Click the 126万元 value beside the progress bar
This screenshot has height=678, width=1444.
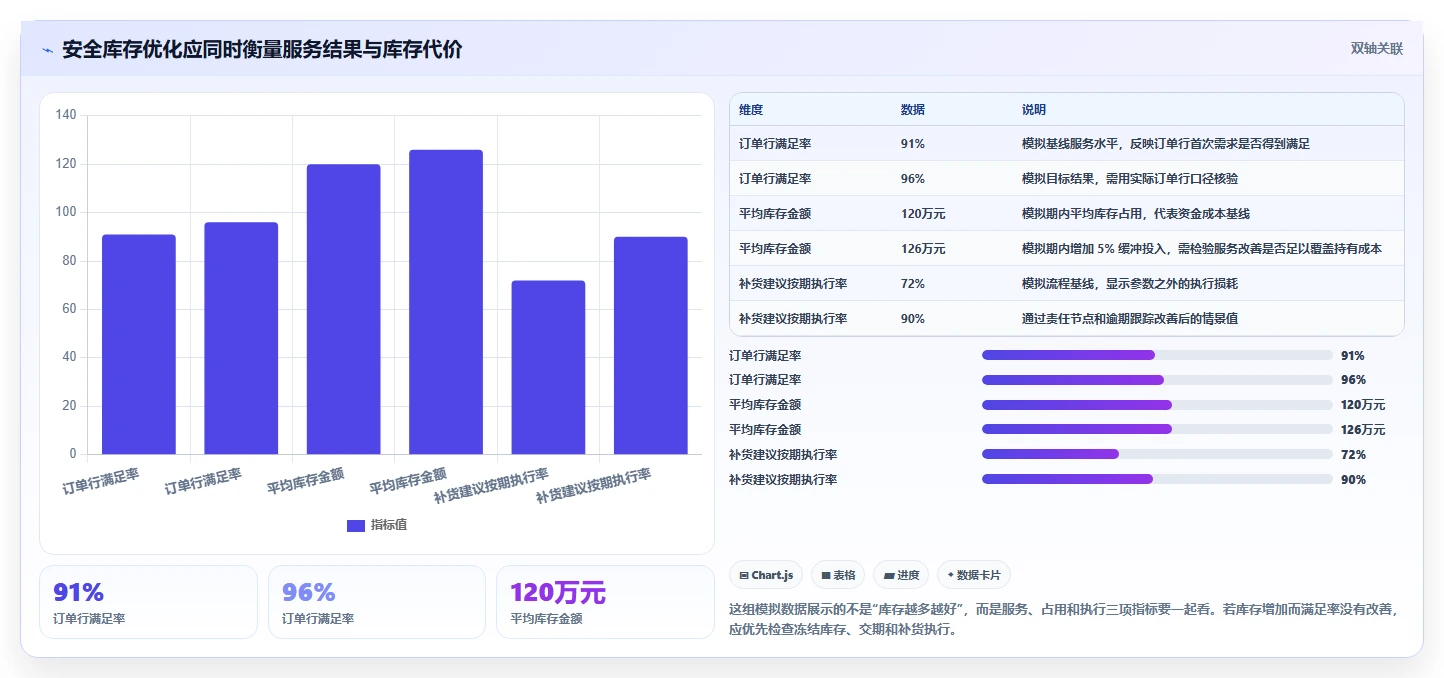click(x=1363, y=429)
